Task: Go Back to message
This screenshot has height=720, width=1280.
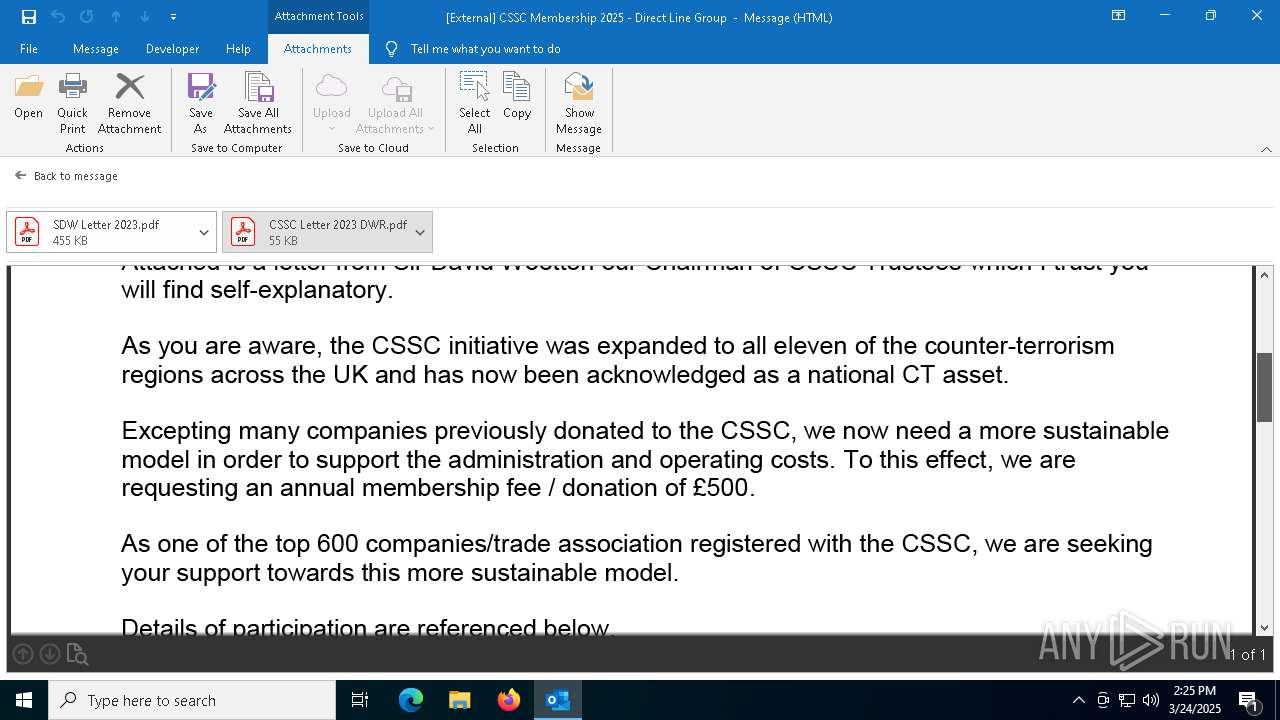Action: [x=66, y=176]
